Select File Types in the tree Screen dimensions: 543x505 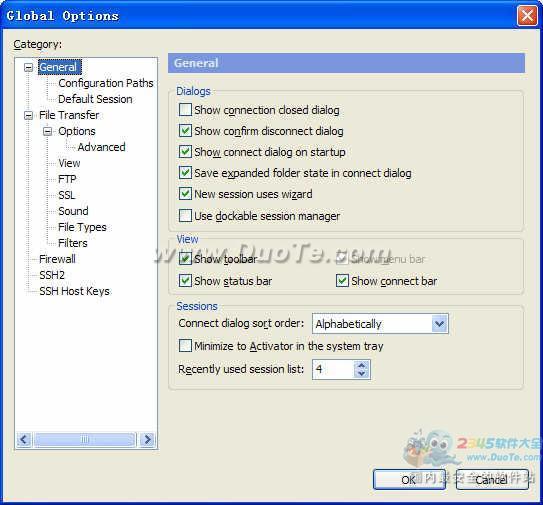tap(82, 227)
